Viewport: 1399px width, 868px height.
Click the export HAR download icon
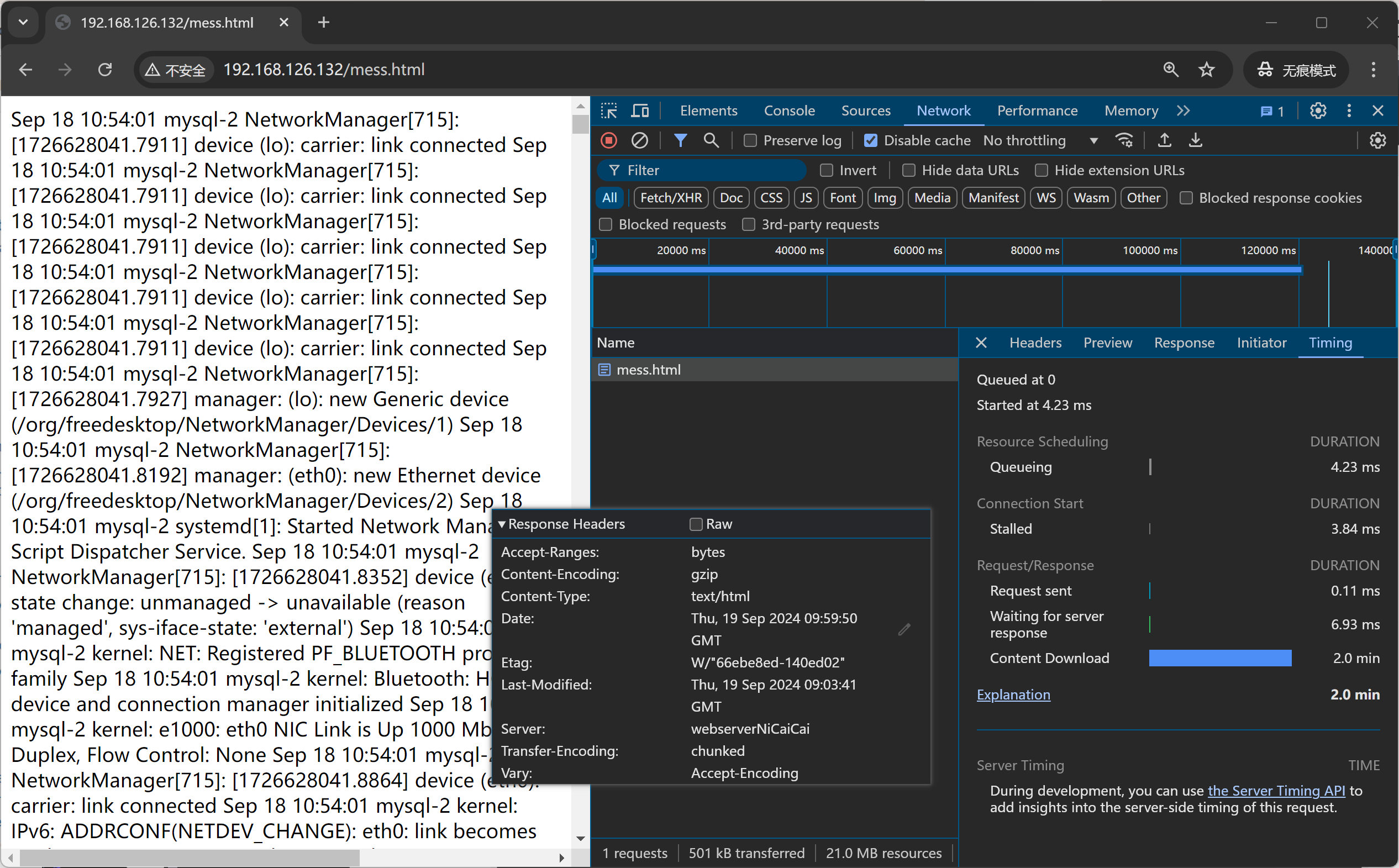coord(1195,141)
